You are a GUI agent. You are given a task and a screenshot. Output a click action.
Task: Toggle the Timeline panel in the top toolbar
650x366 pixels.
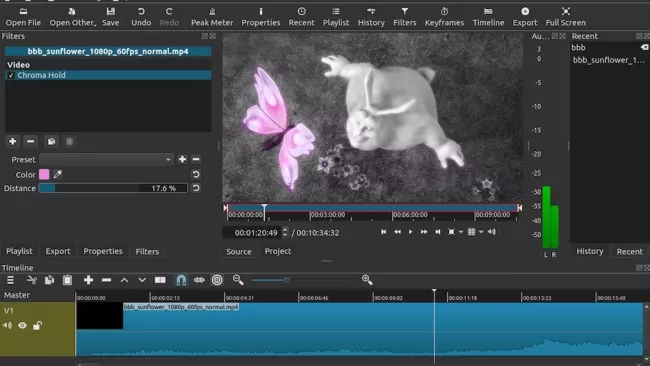click(488, 17)
